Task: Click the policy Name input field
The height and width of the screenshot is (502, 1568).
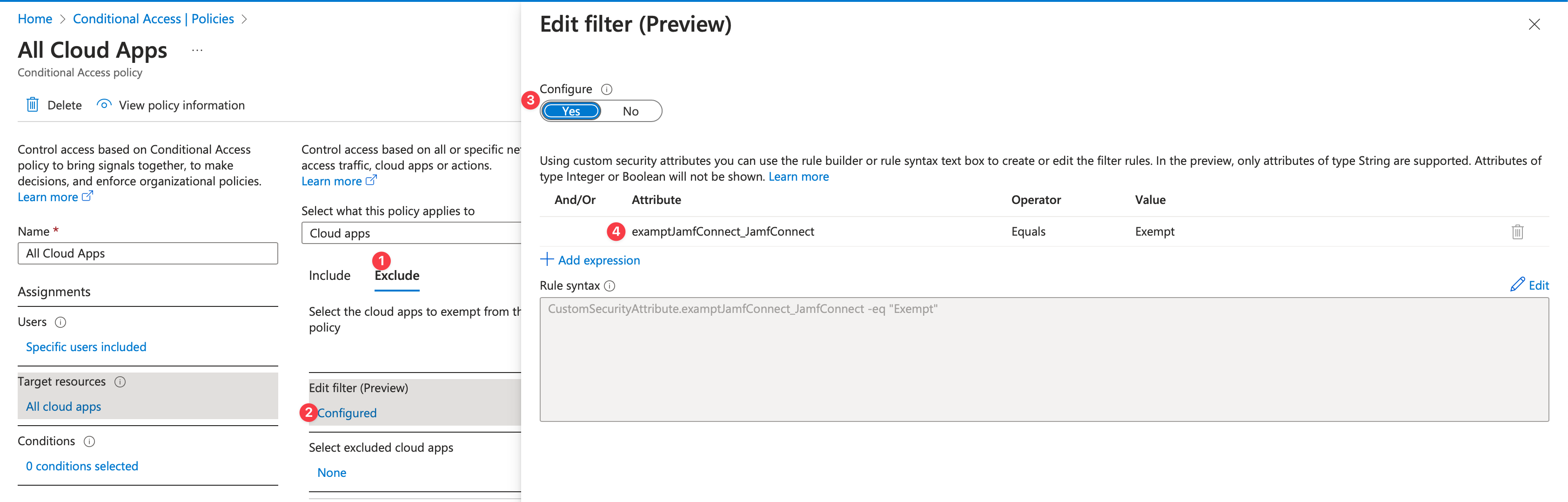Action: point(147,253)
